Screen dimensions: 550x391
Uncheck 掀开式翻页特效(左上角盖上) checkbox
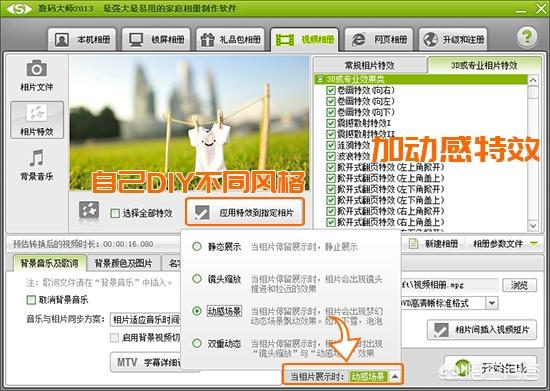(x=331, y=178)
